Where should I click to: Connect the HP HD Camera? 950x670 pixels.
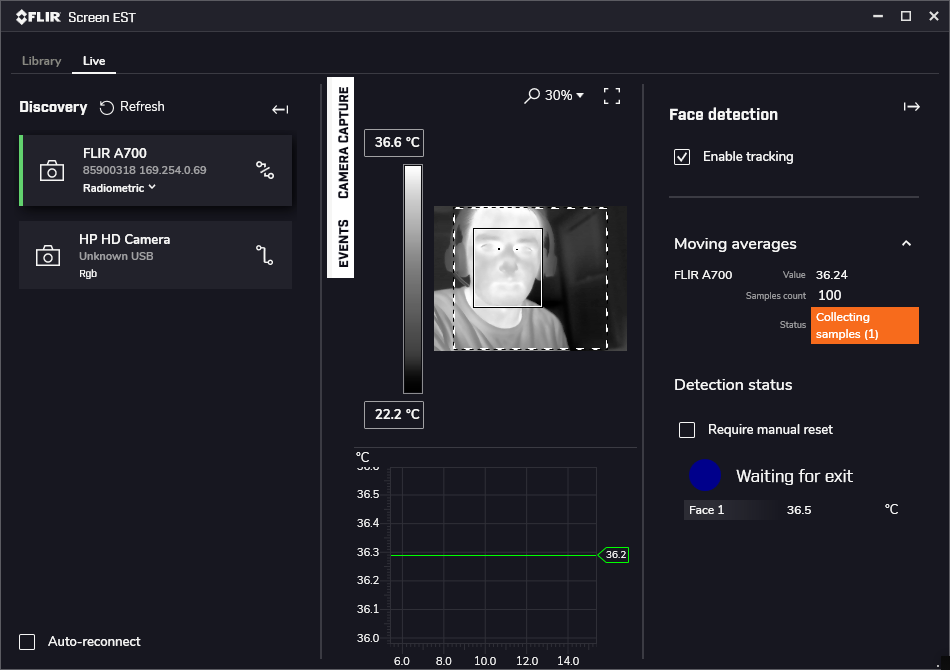point(265,255)
